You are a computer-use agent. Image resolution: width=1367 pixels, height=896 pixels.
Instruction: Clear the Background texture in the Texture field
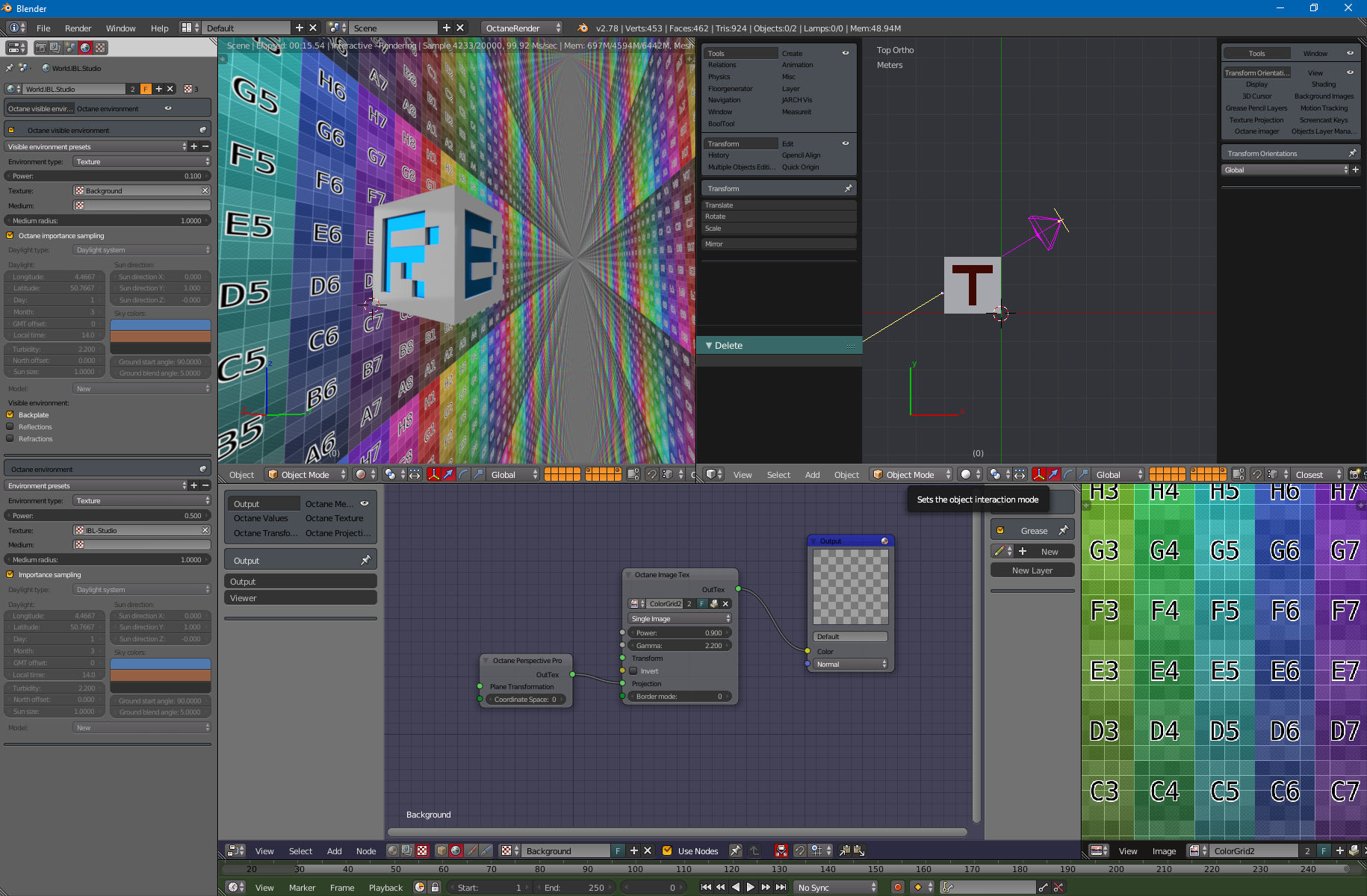[x=205, y=191]
